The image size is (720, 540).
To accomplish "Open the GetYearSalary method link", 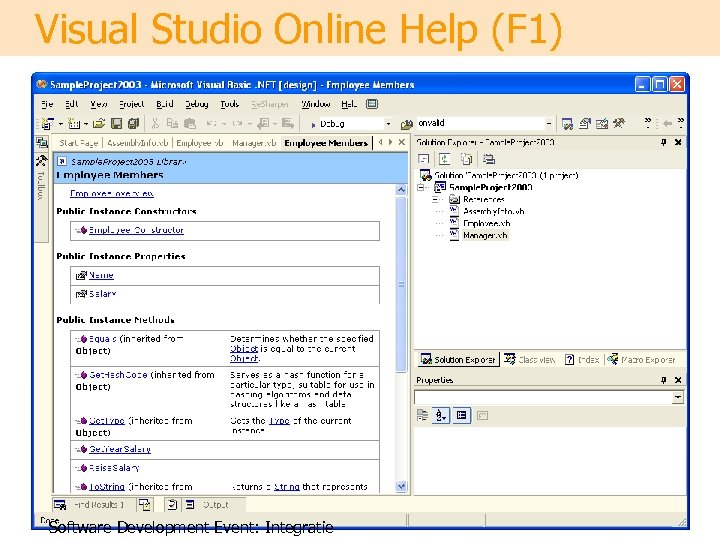I will pos(120,449).
